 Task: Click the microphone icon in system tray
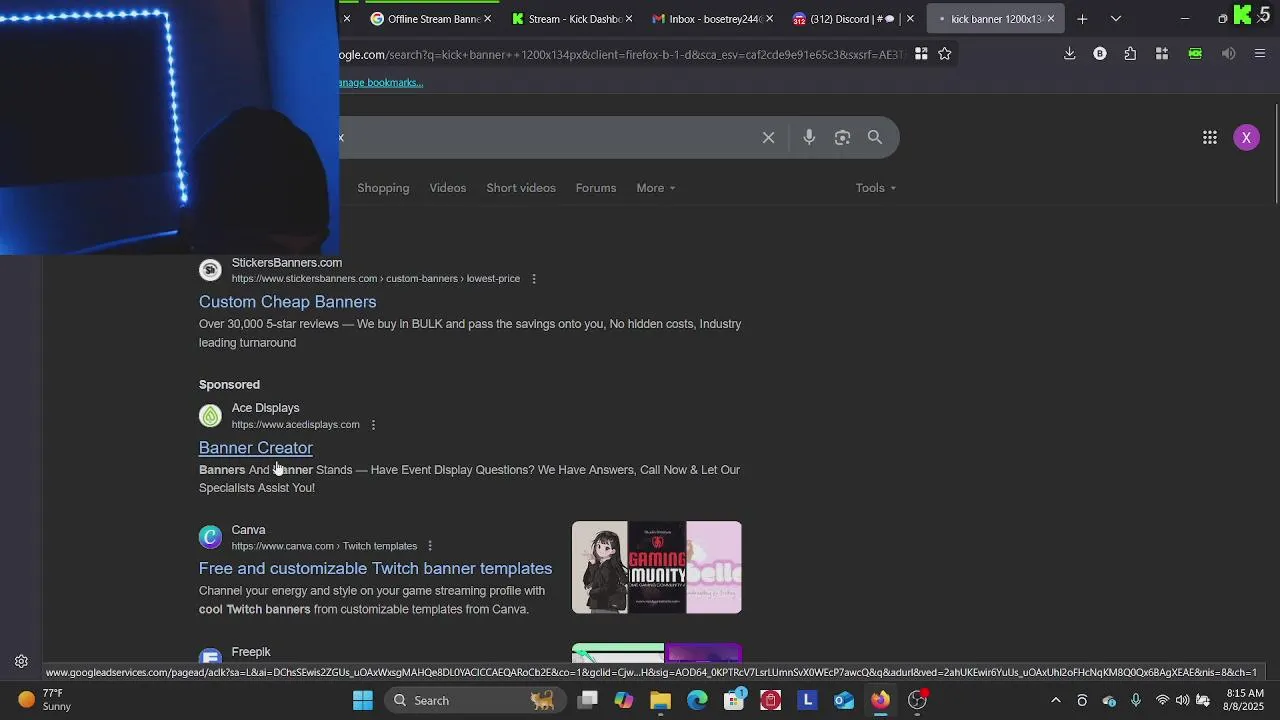point(1135,701)
